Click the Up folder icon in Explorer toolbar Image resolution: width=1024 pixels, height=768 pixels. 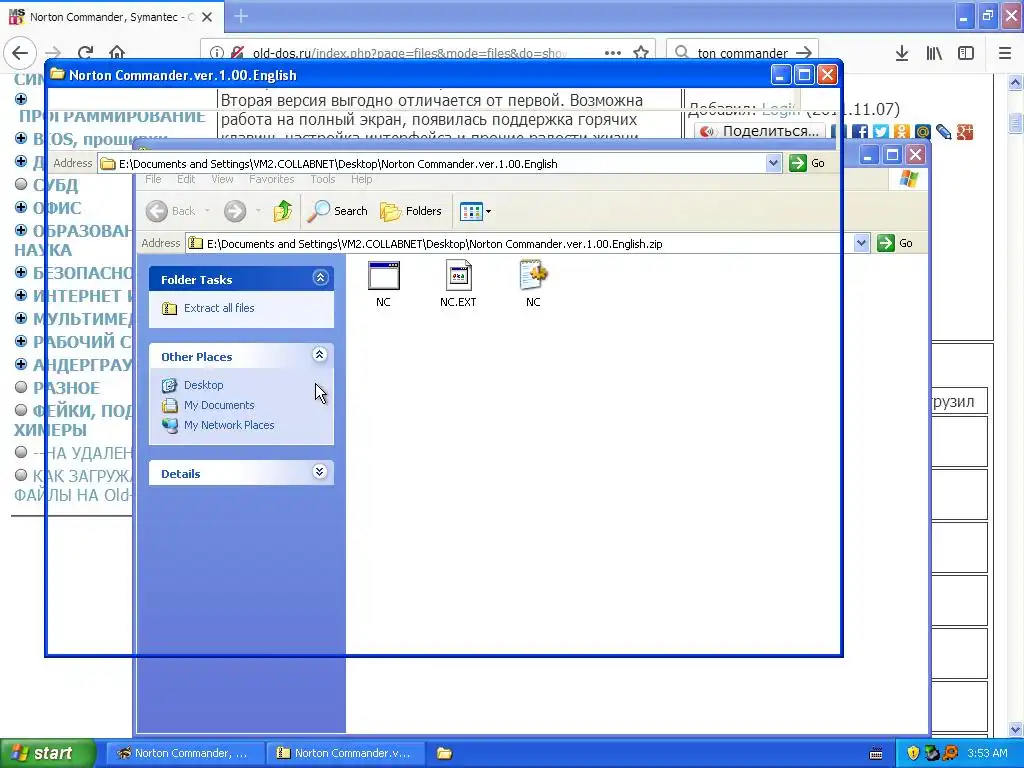(x=283, y=211)
